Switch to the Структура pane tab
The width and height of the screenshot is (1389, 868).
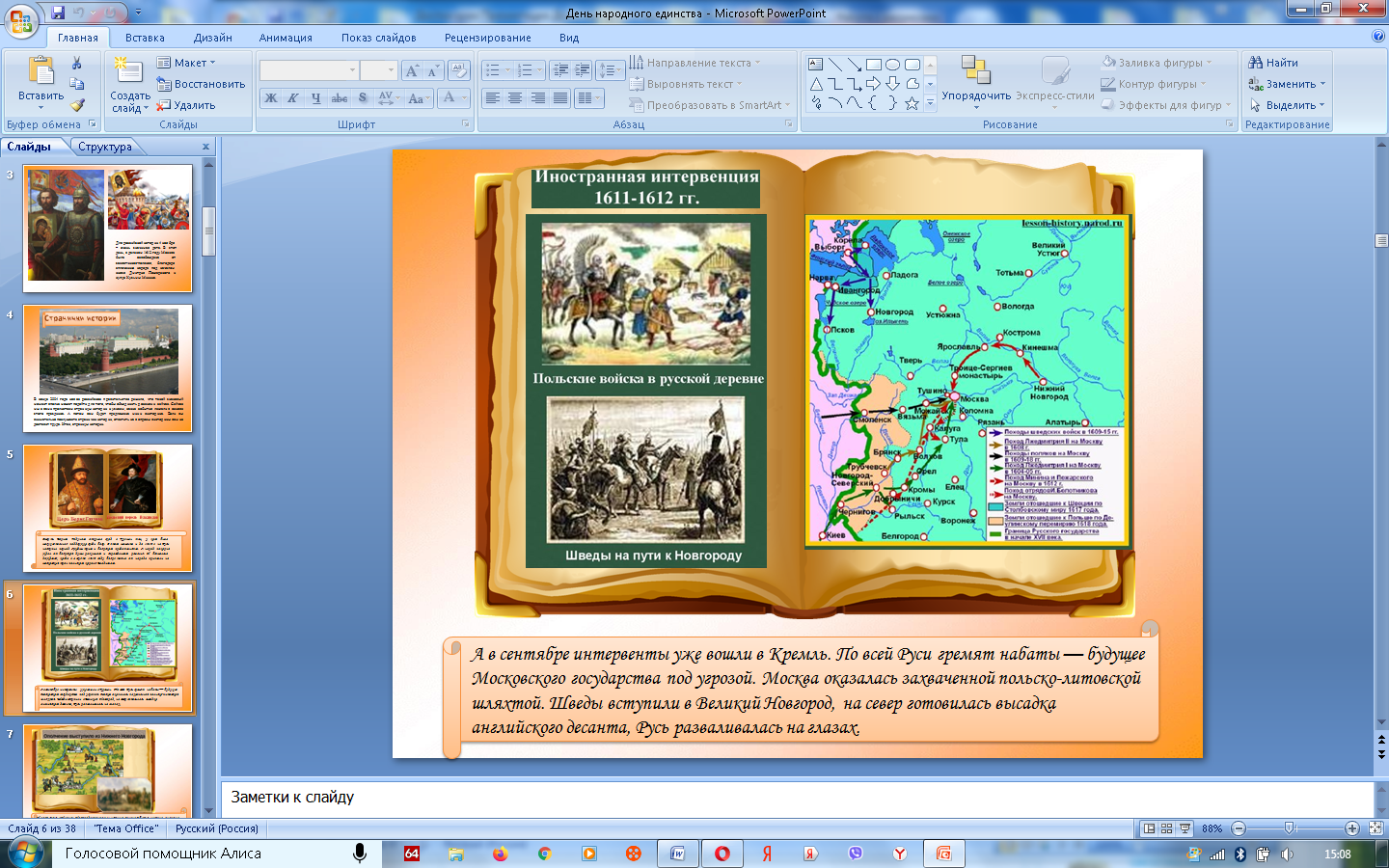tap(105, 147)
